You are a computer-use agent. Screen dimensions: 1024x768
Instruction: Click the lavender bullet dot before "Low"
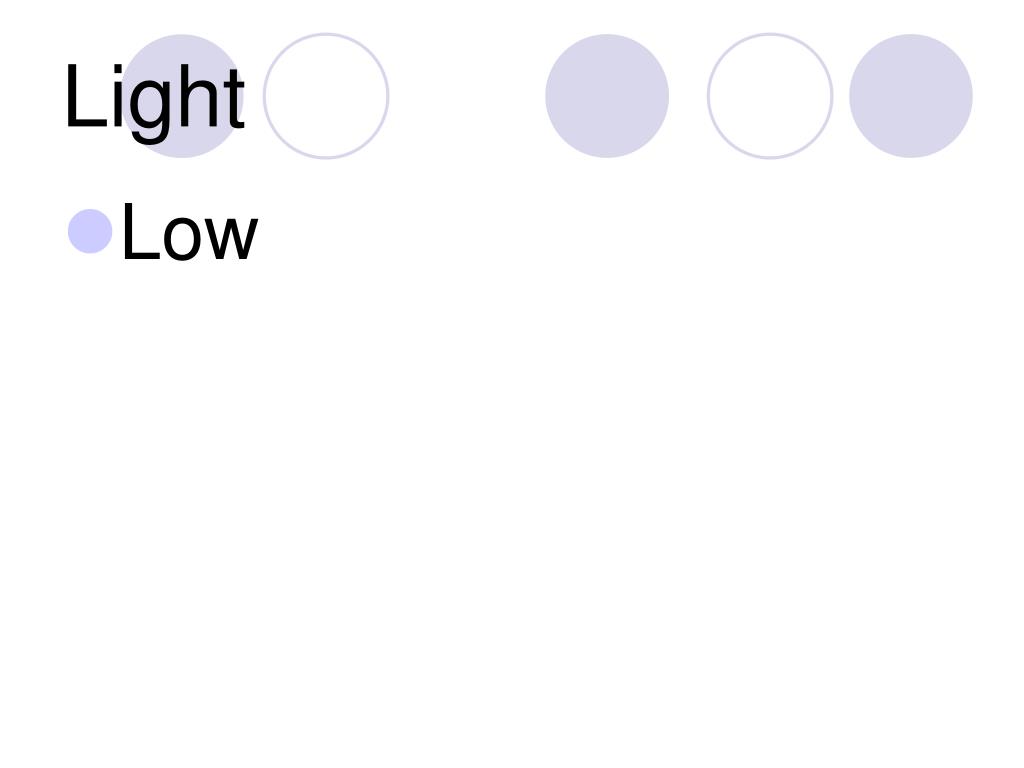tap(90, 231)
